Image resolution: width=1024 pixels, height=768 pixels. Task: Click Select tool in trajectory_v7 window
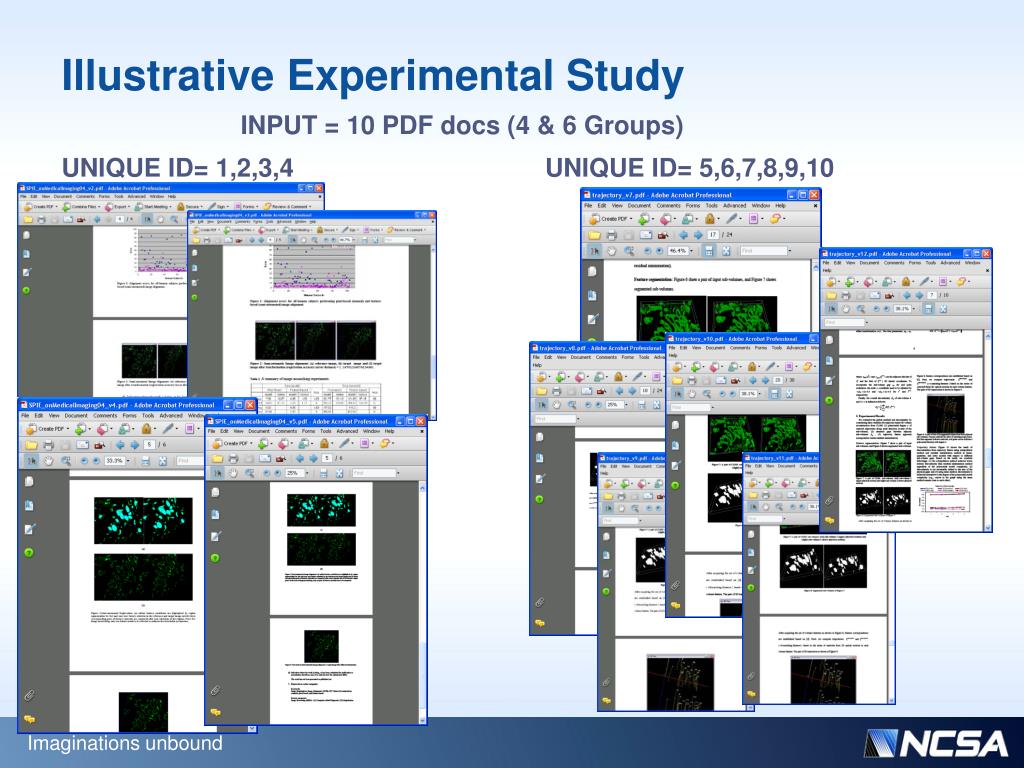pos(594,251)
